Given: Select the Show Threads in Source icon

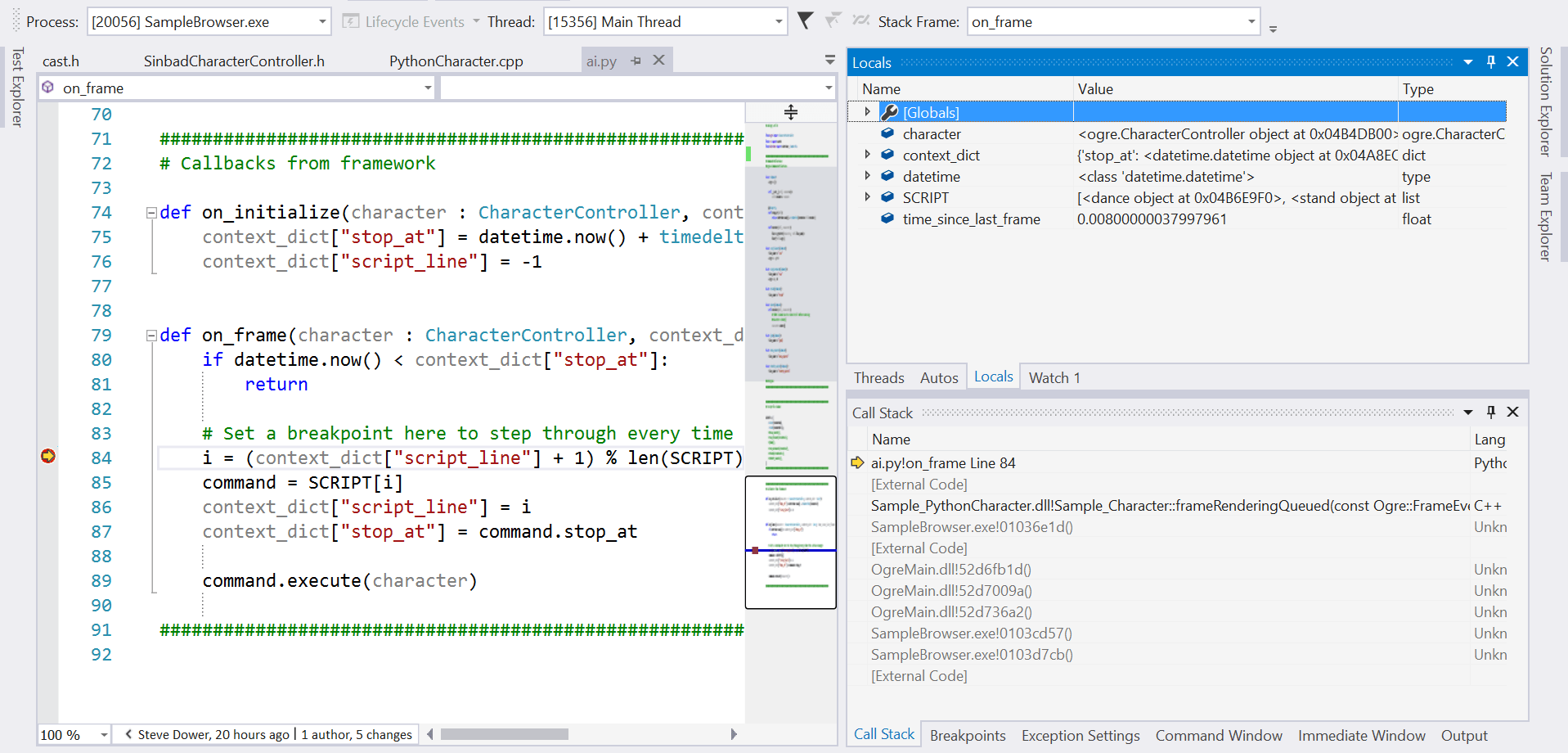Looking at the screenshot, I should click(x=860, y=21).
